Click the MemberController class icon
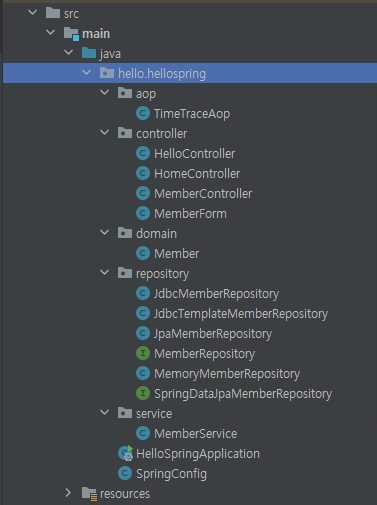This screenshot has height=505, width=377. [143, 193]
